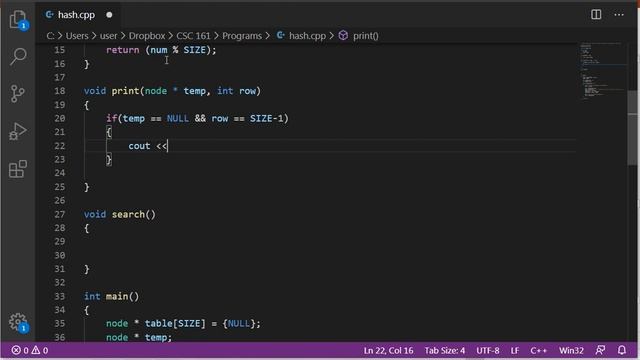Image resolution: width=640 pixels, height=360 pixels.
Task: Close the unsaved hash.cpp tab dot
Action: (109, 15)
